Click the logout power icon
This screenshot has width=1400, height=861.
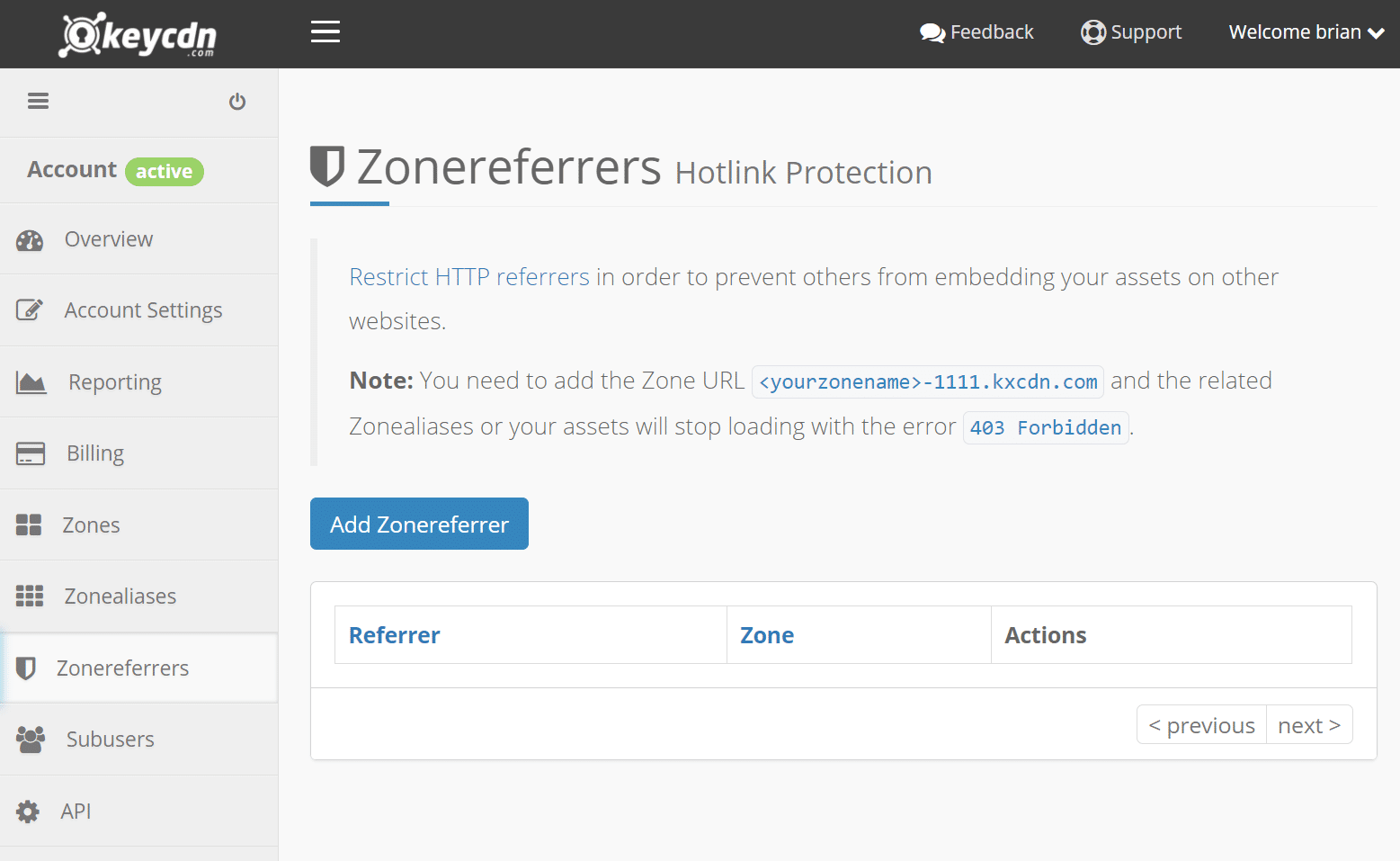pos(236,101)
